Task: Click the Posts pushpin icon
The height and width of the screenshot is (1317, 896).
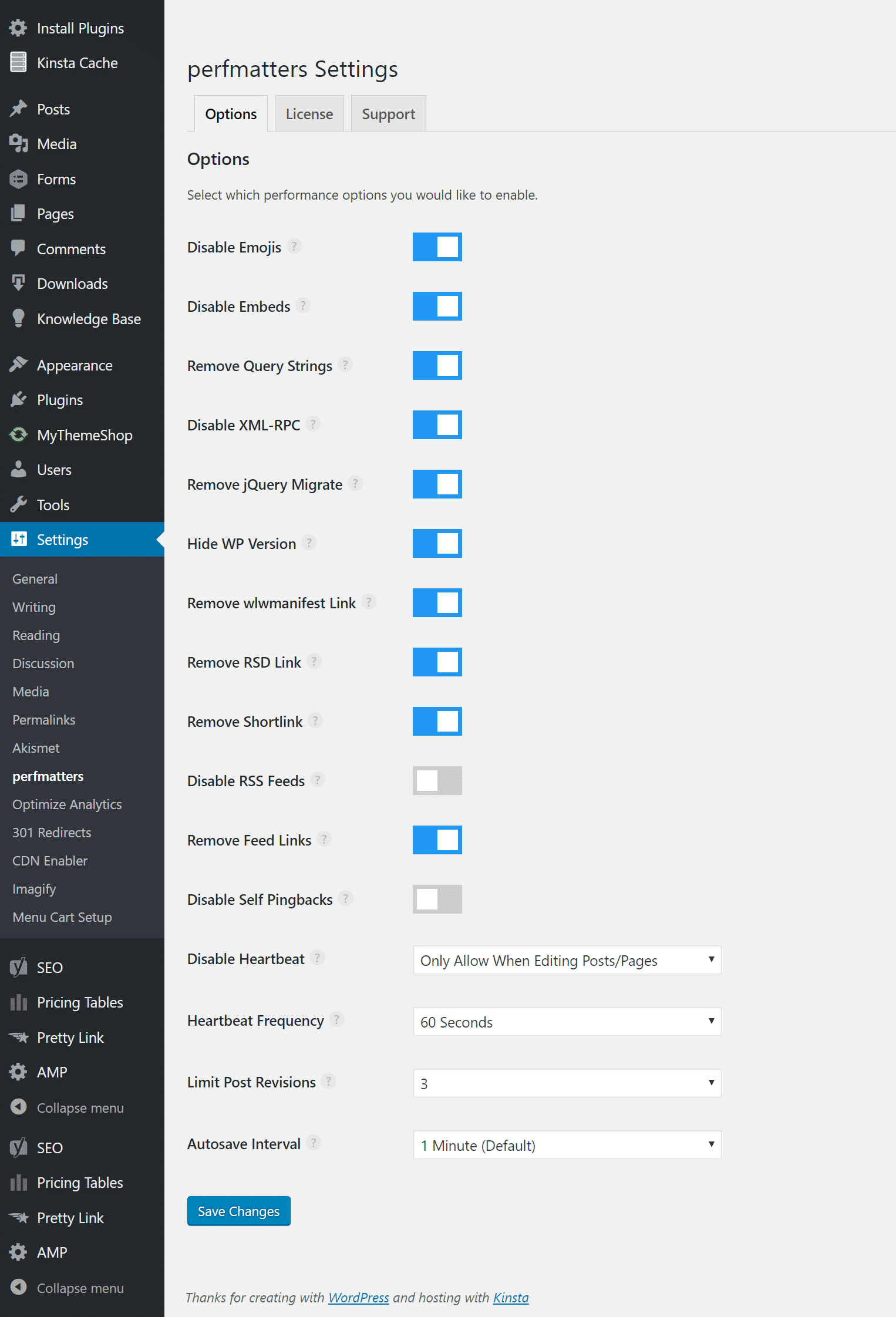Action: [x=18, y=109]
